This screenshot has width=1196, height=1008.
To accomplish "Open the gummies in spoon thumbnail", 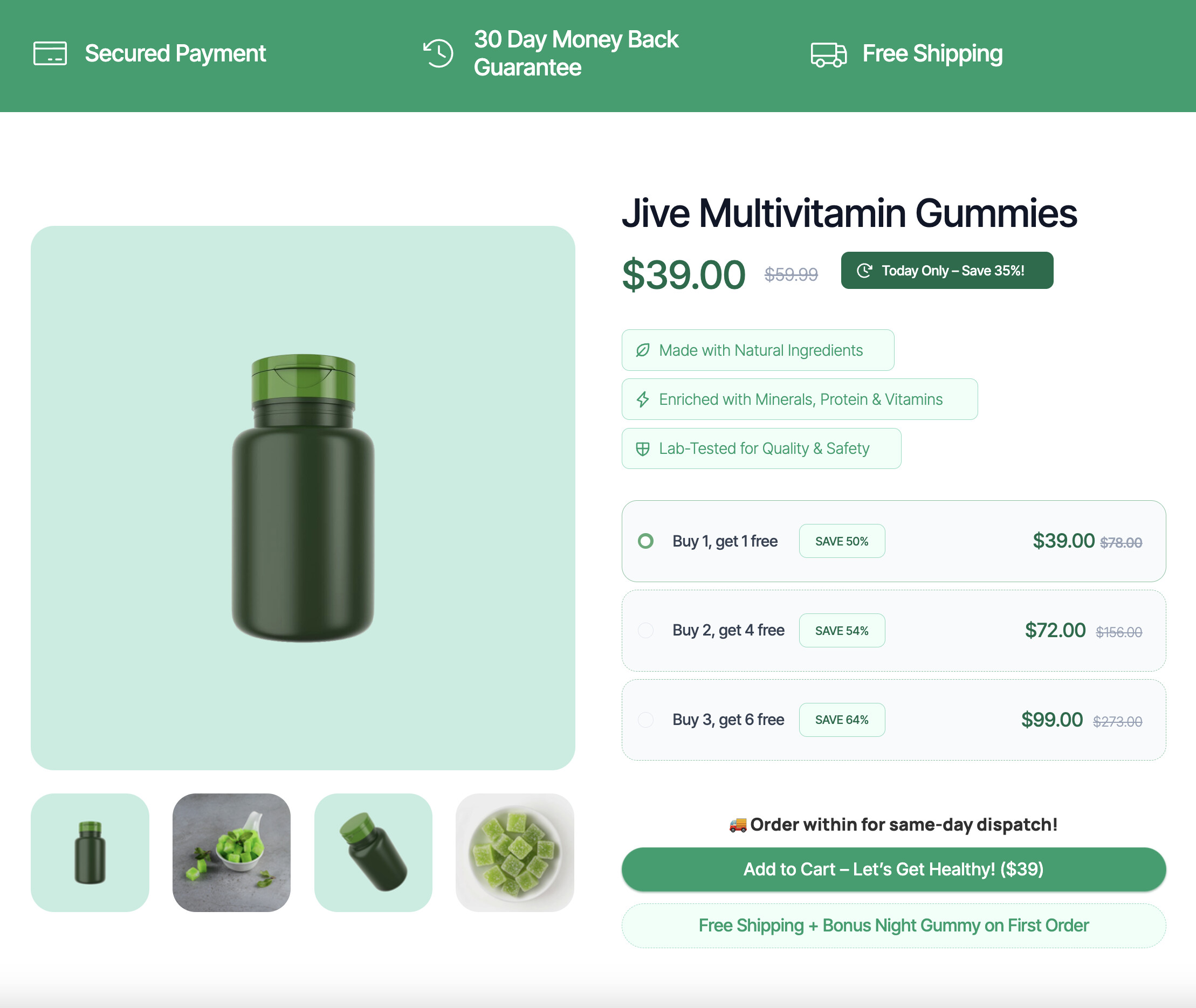I will point(231,853).
